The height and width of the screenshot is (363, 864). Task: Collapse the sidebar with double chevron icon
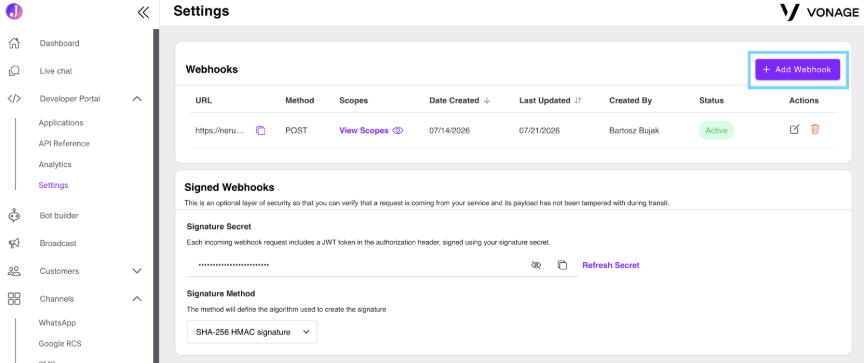(x=143, y=12)
